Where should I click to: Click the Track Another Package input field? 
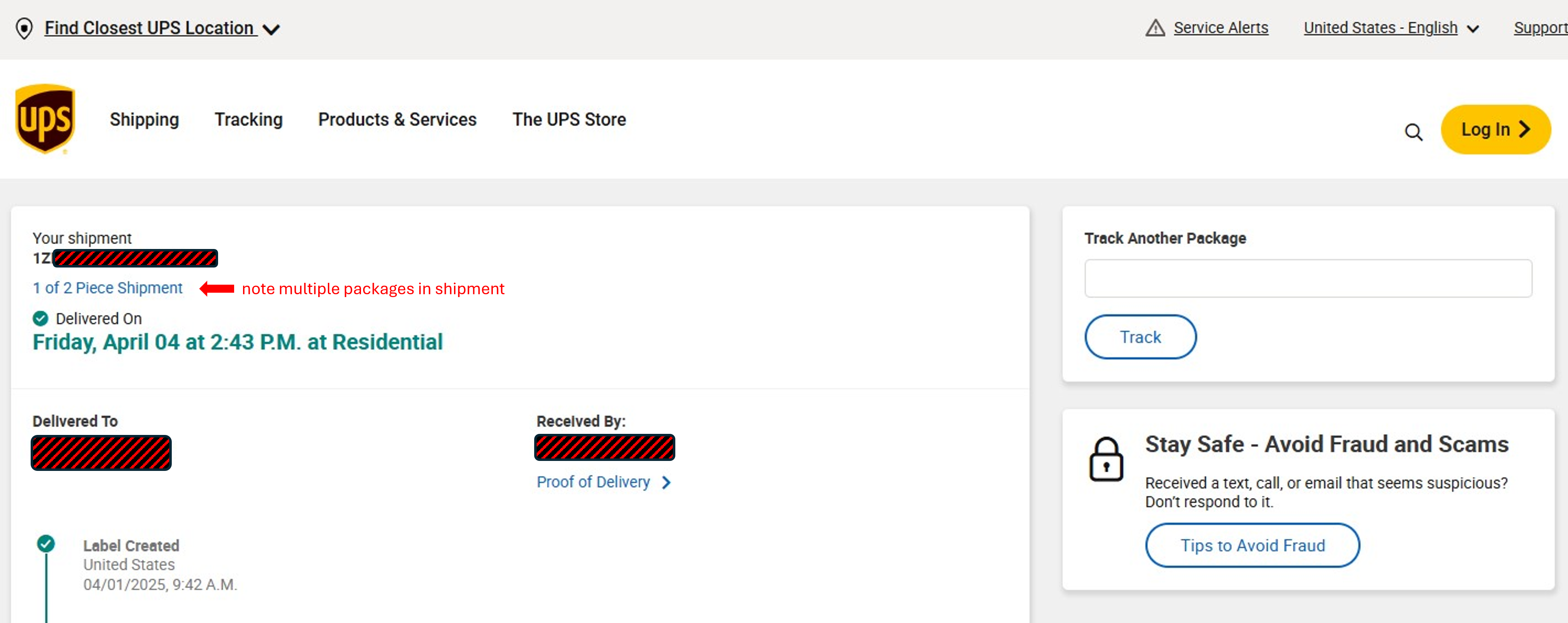point(1307,279)
